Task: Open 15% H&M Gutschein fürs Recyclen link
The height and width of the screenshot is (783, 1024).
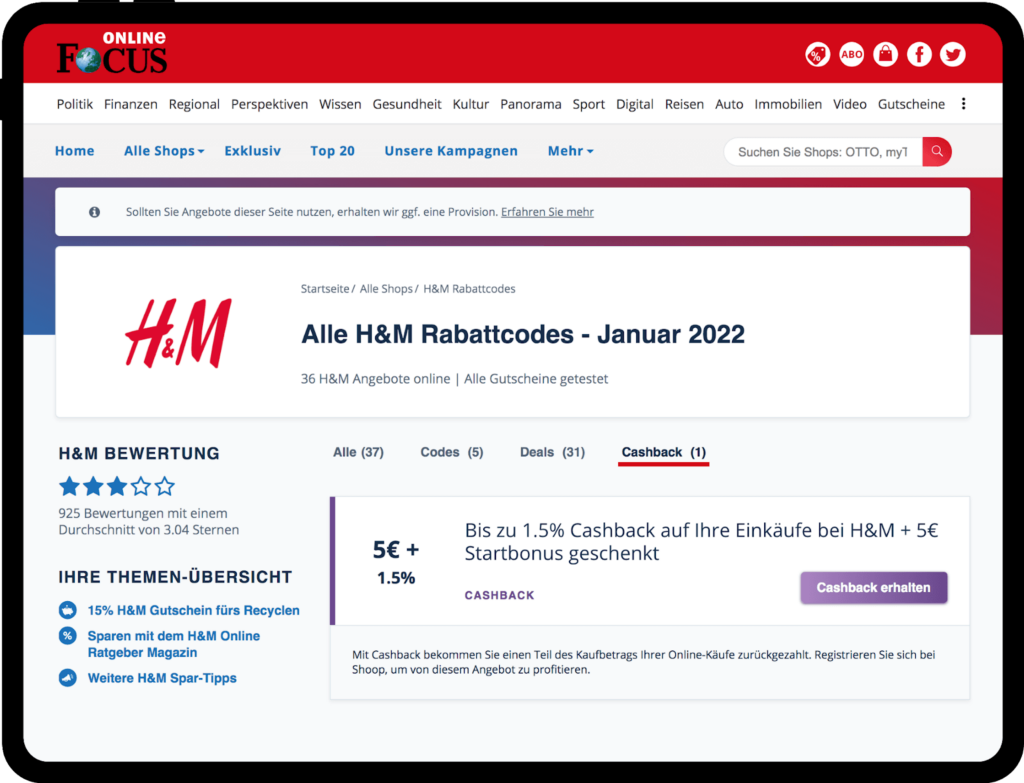Action: pos(193,610)
